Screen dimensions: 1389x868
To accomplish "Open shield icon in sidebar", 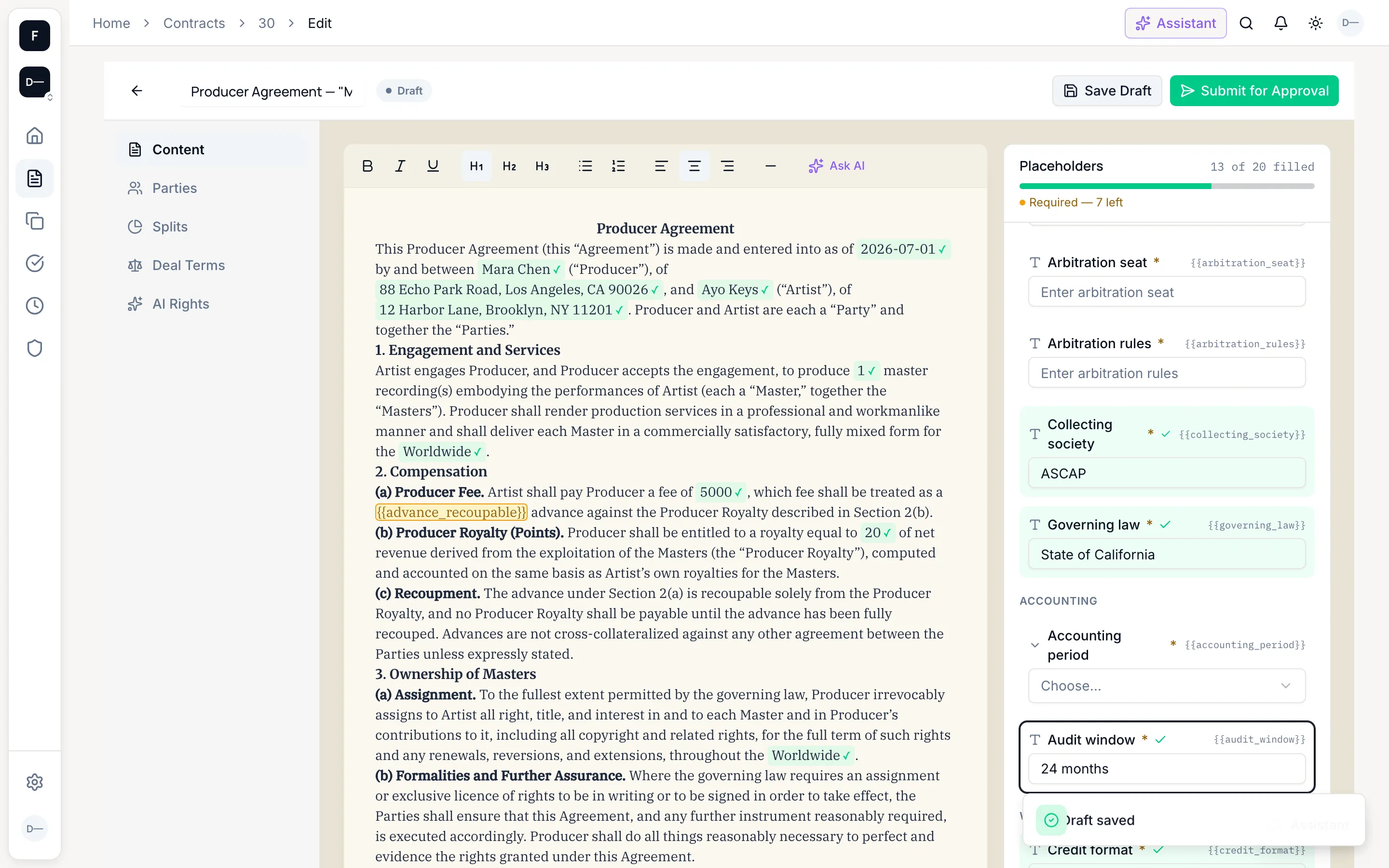I will pos(35,348).
